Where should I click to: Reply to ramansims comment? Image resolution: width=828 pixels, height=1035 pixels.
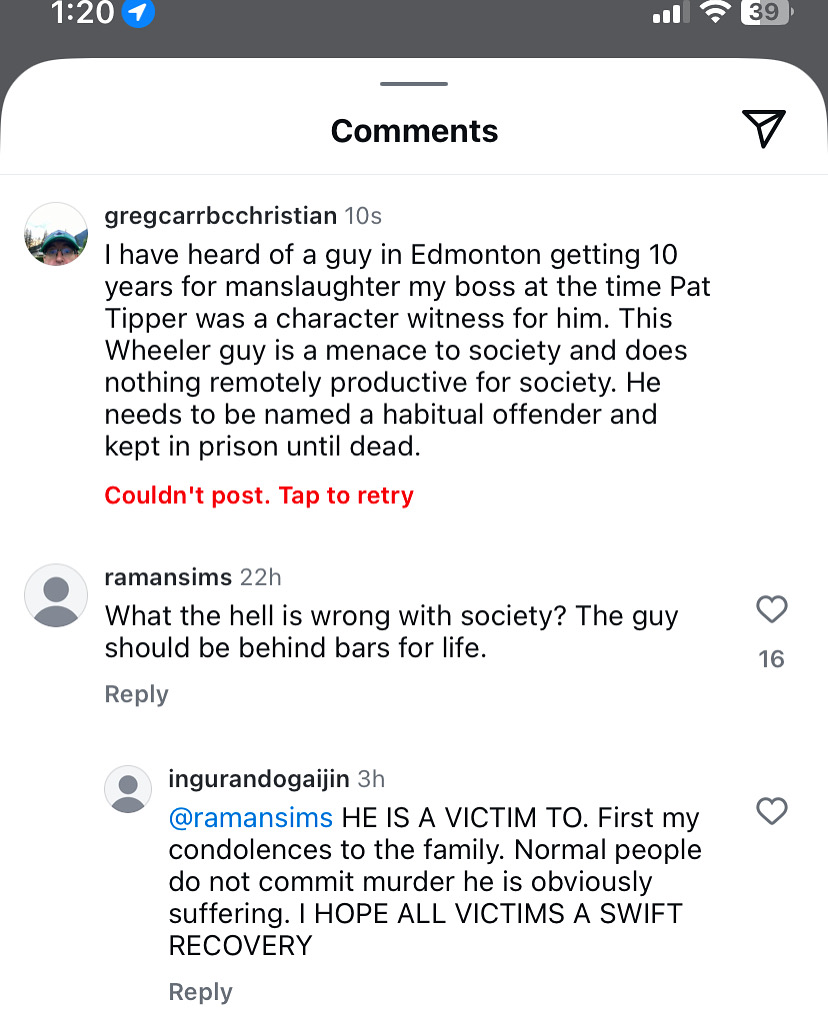(x=137, y=694)
